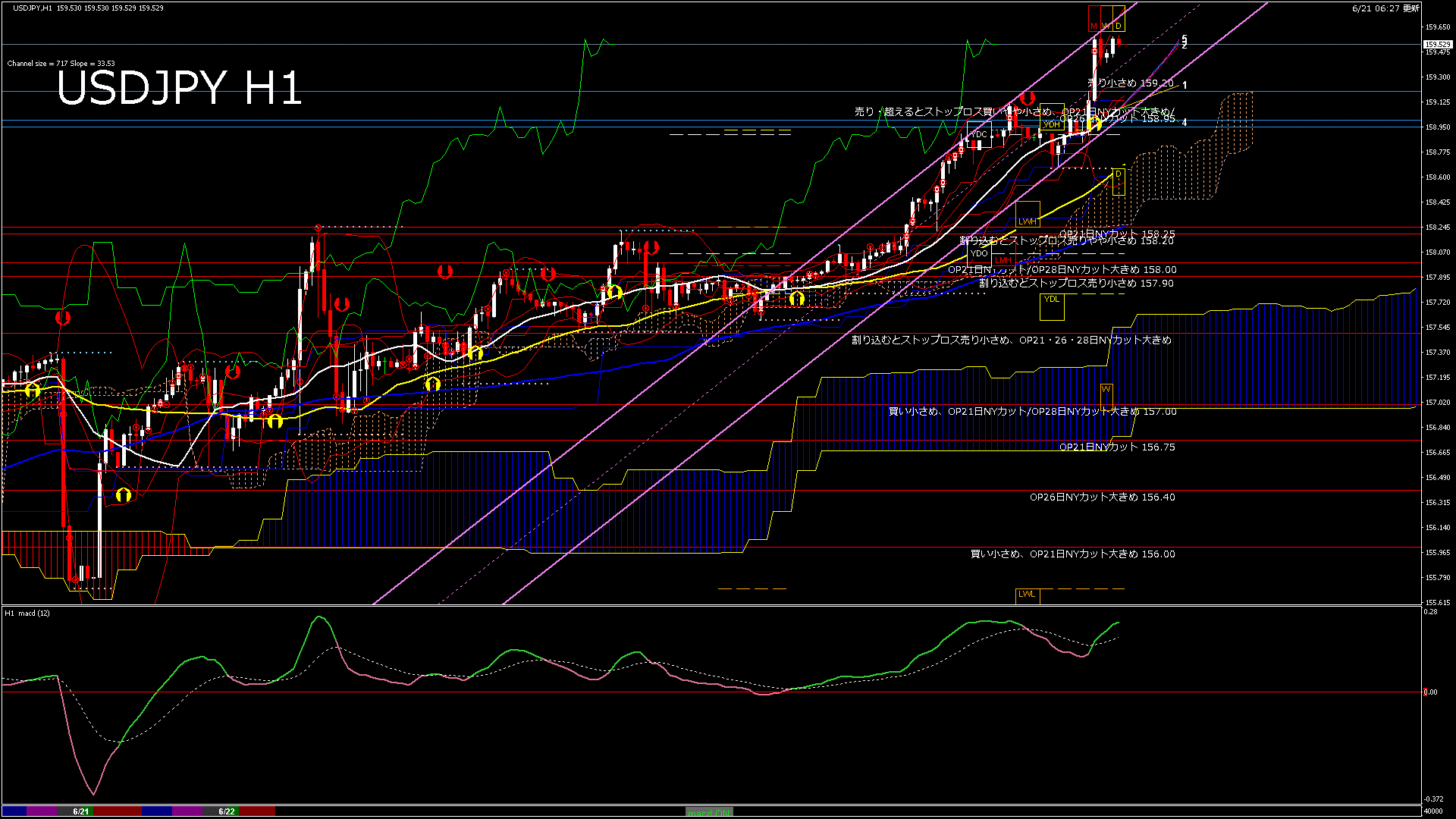
Task: Click the 155.615 price axis label
Action: [1438, 603]
